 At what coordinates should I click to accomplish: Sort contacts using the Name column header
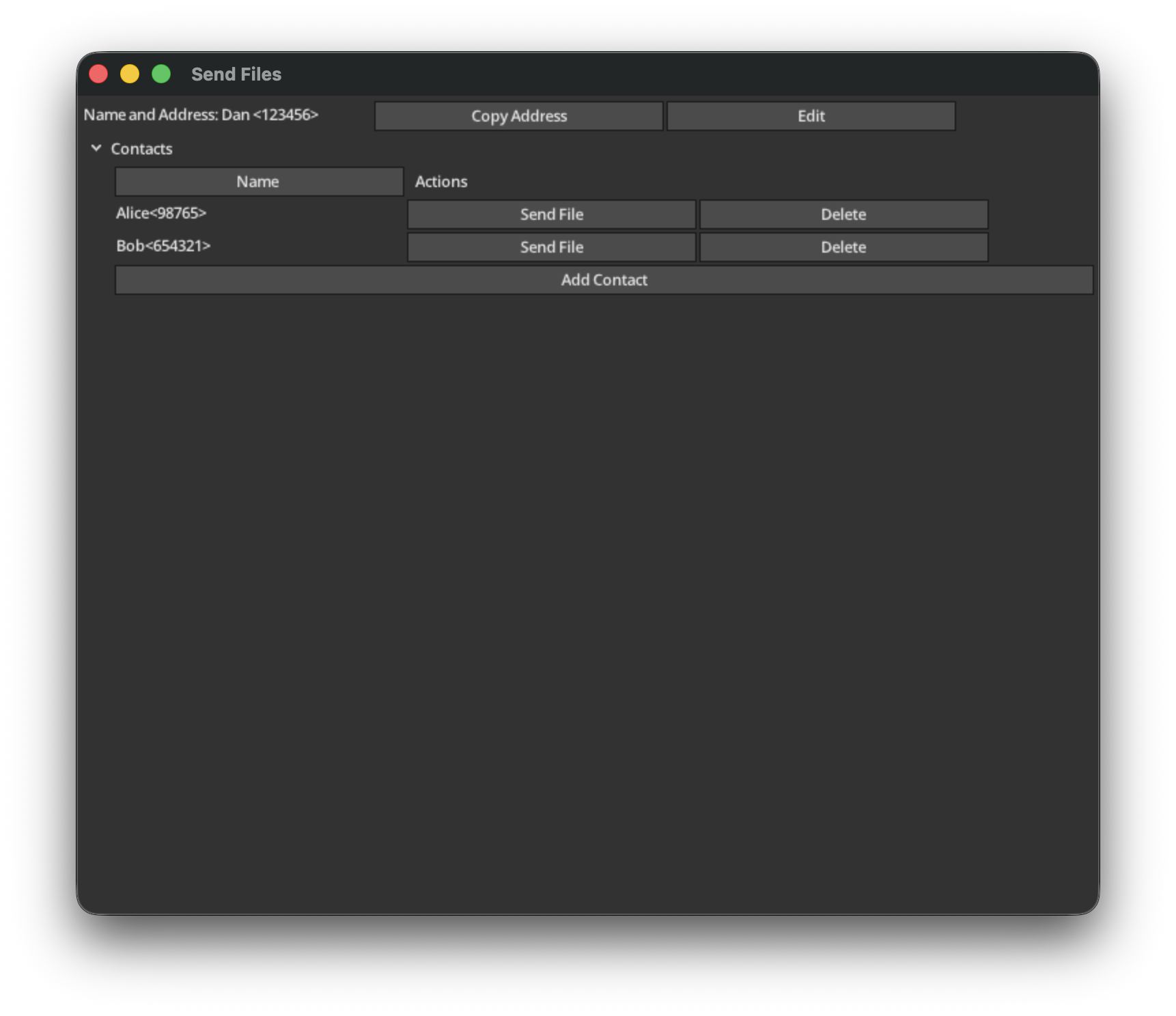(259, 182)
